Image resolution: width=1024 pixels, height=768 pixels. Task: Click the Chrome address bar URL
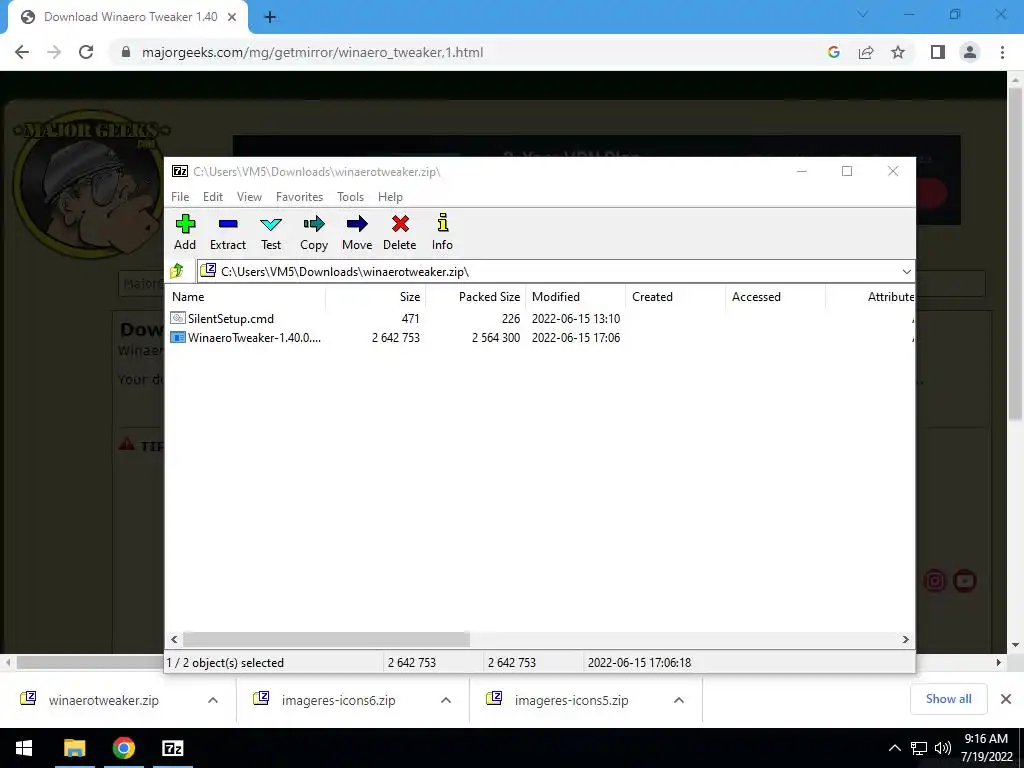(312, 52)
